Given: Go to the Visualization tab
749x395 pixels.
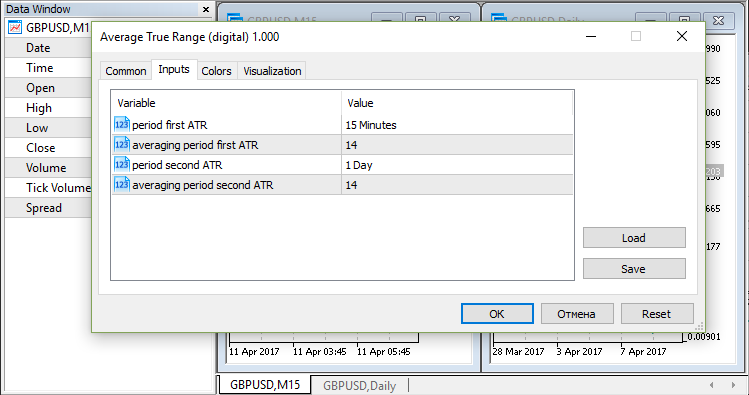Looking at the screenshot, I should (272, 71).
